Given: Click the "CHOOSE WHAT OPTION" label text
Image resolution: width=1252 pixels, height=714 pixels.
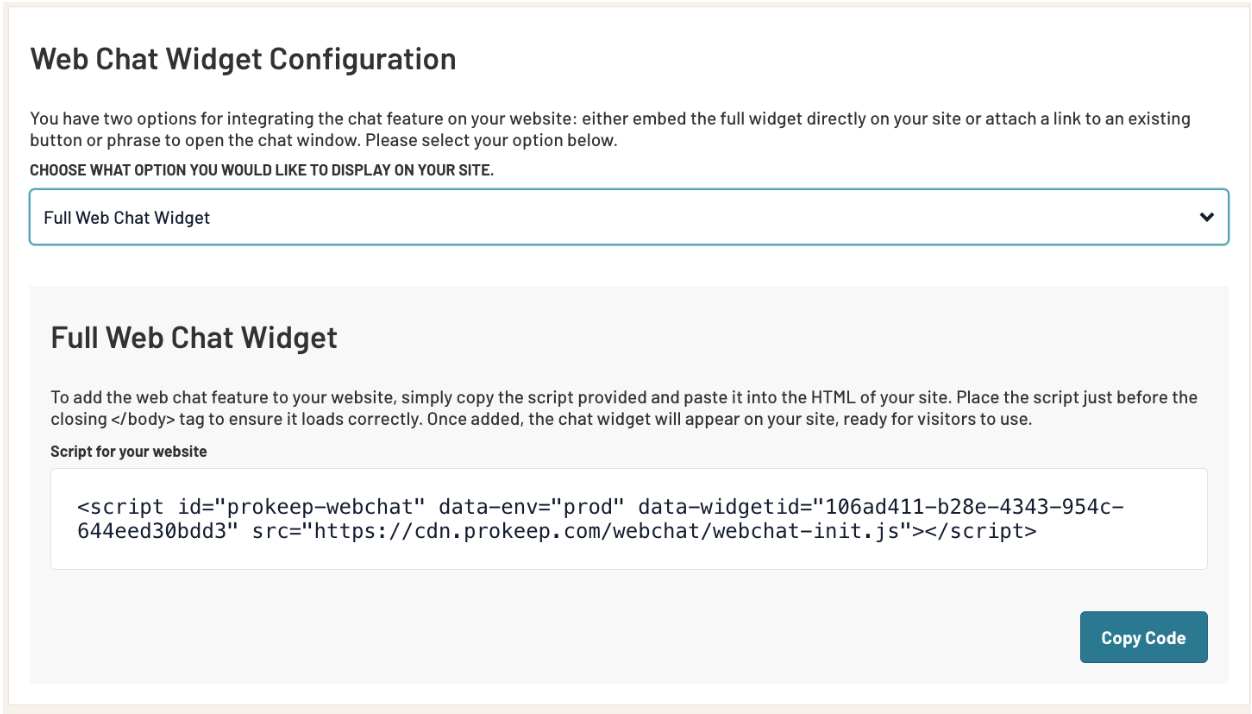Looking at the screenshot, I should coord(262,170).
